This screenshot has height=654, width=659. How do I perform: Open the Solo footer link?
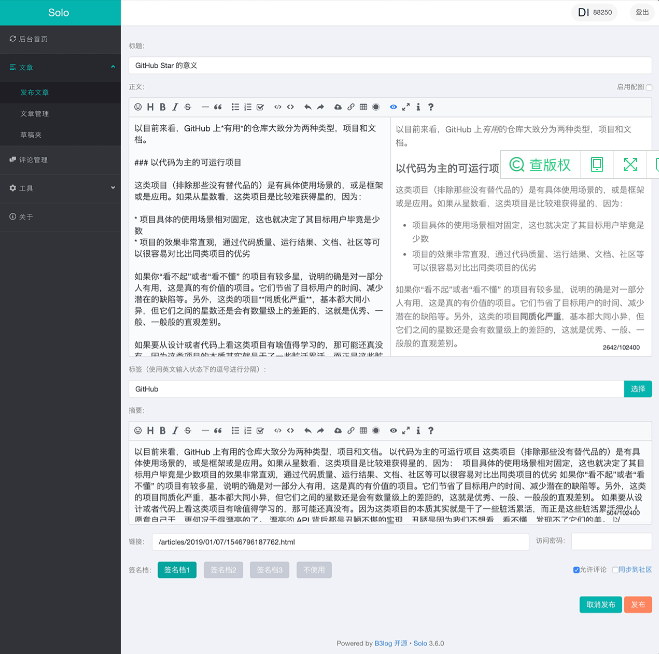[420, 643]
